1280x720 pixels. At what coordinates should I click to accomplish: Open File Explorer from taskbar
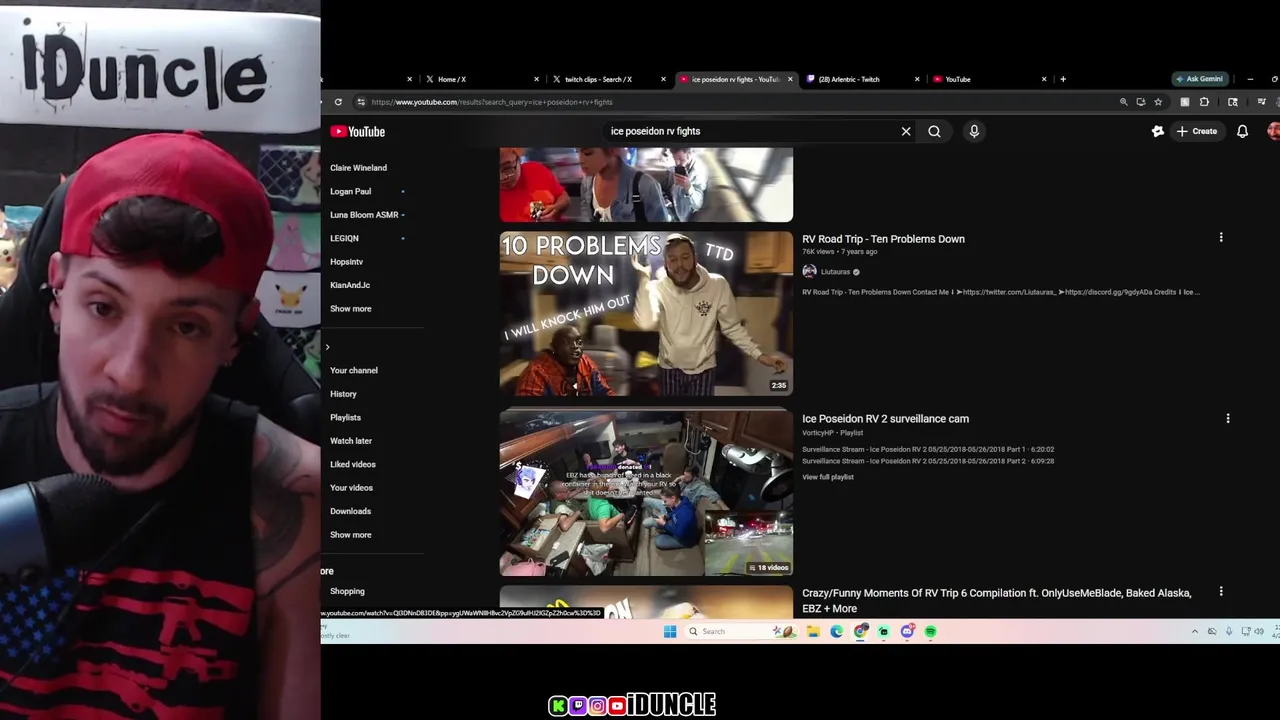click(x=813, y=631)
